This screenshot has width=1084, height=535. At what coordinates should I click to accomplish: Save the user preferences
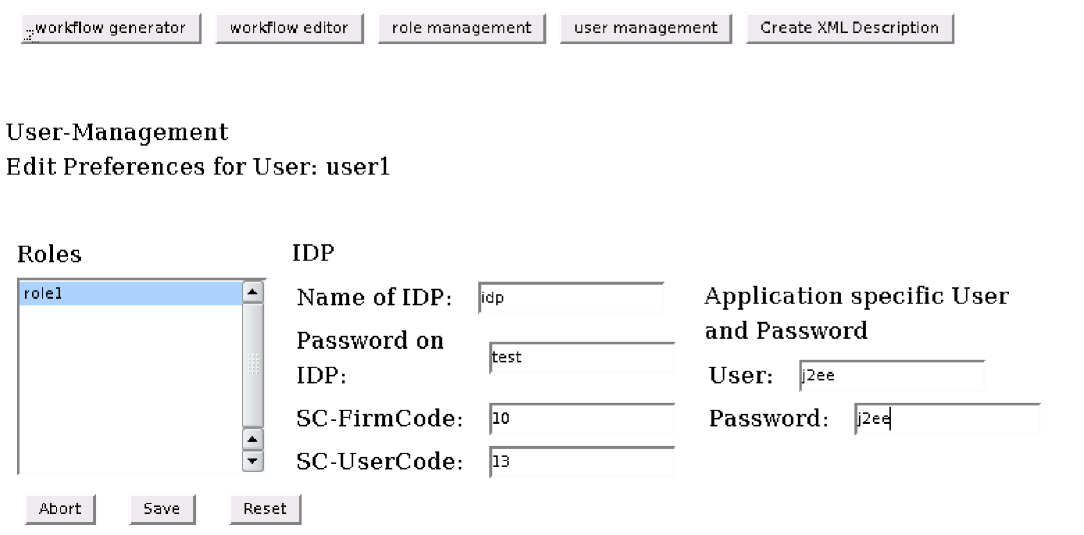[160, 508]
